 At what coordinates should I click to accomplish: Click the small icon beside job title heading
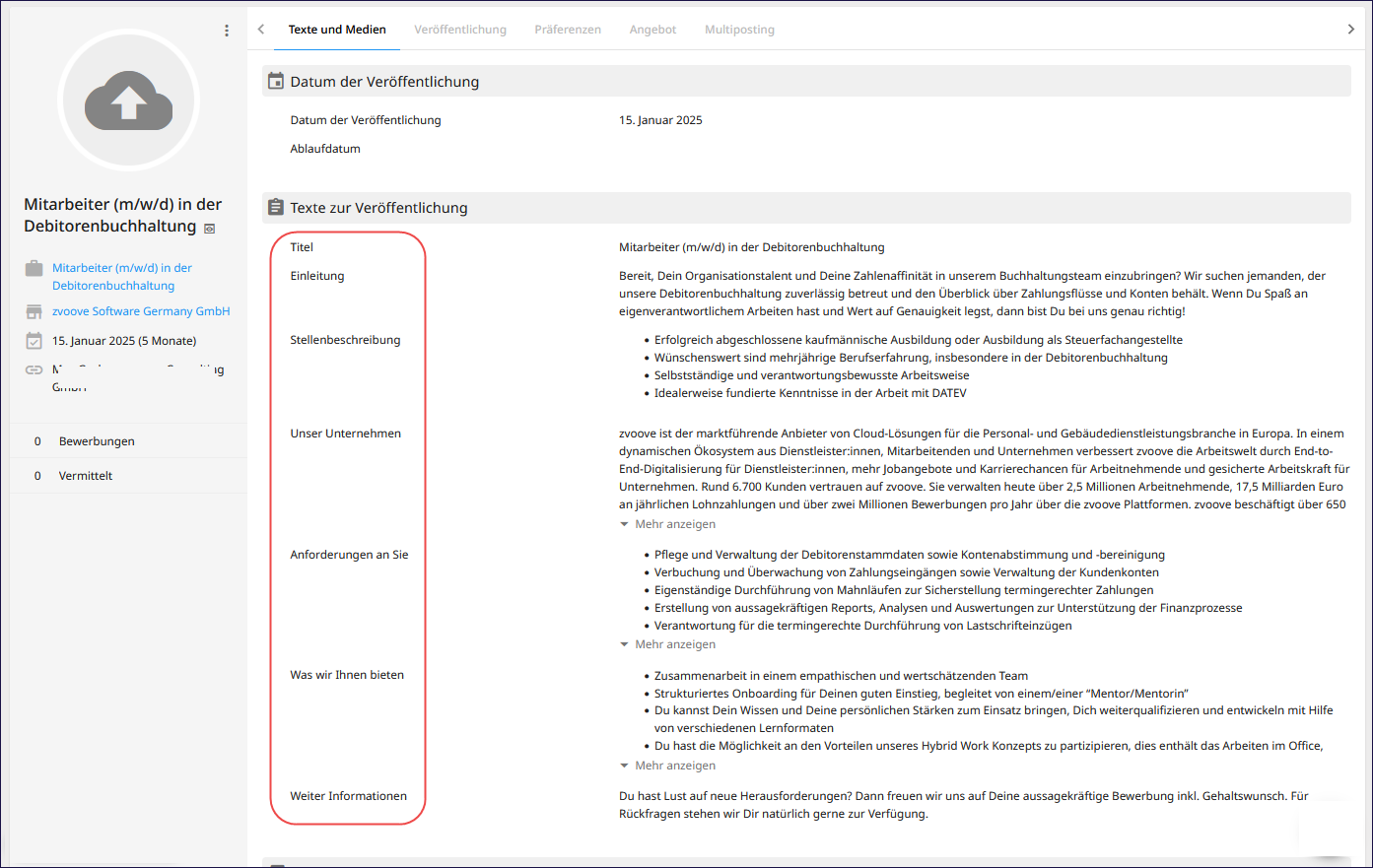coord(209,229)
